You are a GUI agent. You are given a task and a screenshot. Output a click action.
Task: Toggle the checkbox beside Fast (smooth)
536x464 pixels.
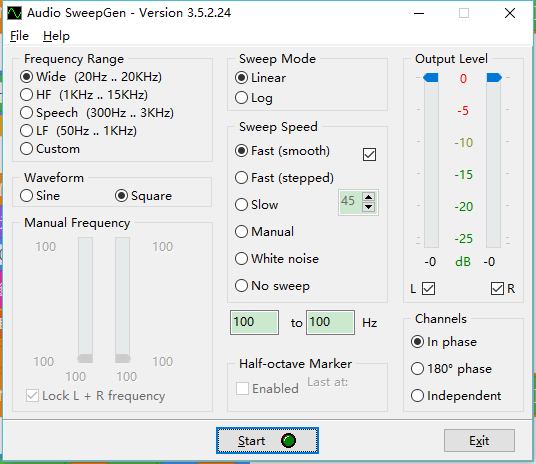pyautogui.click(x=369, y=154)
